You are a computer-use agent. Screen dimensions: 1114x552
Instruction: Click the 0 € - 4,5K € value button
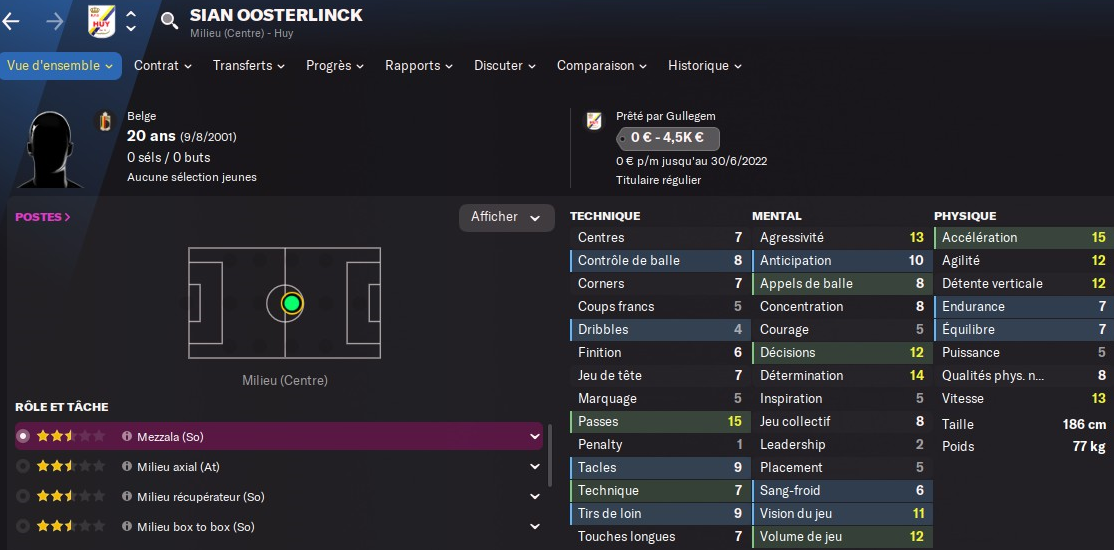pyautogui.click(x=667, y=139)
